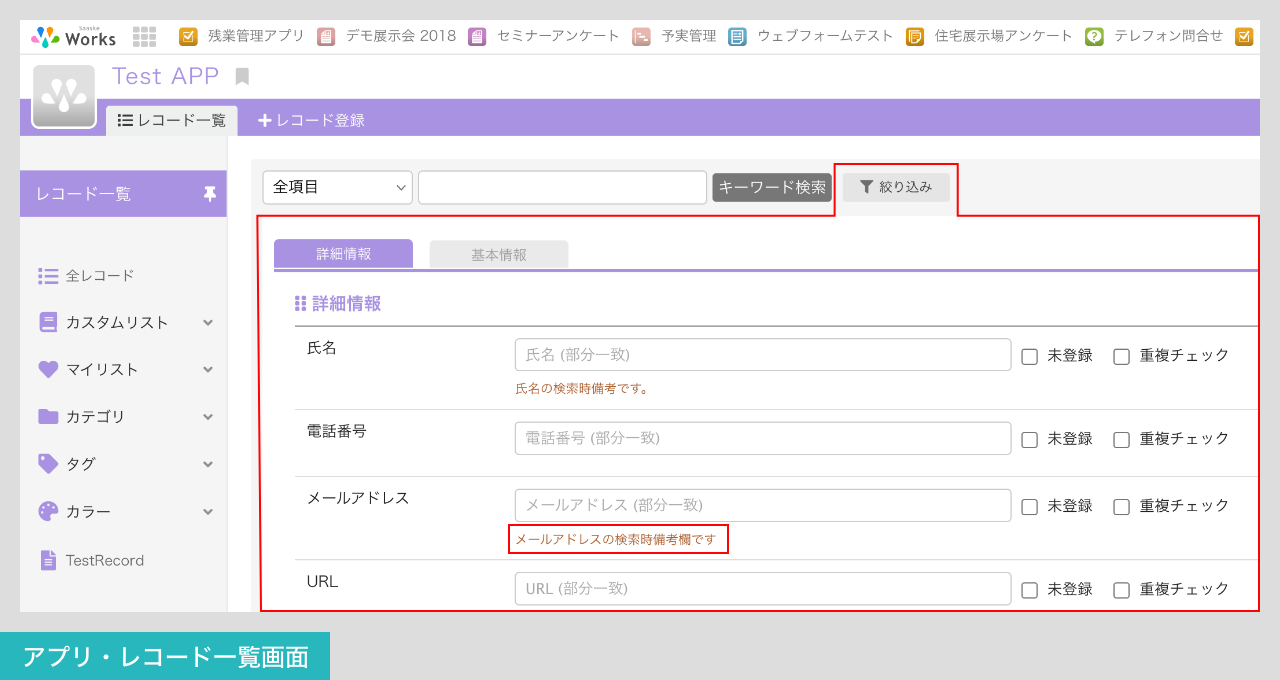The image size is (1280, 680).
Task: Click the 全レコード list icon
Action: point(48,275)
